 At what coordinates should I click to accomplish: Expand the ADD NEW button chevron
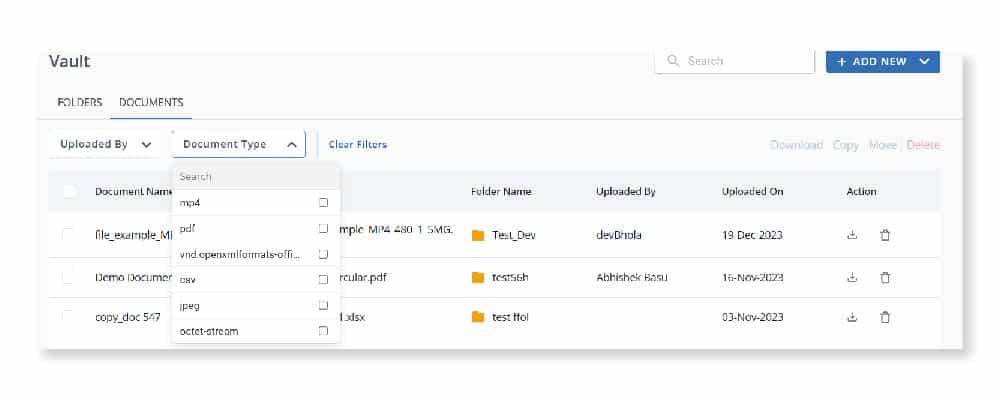click(x=925, y=62)
